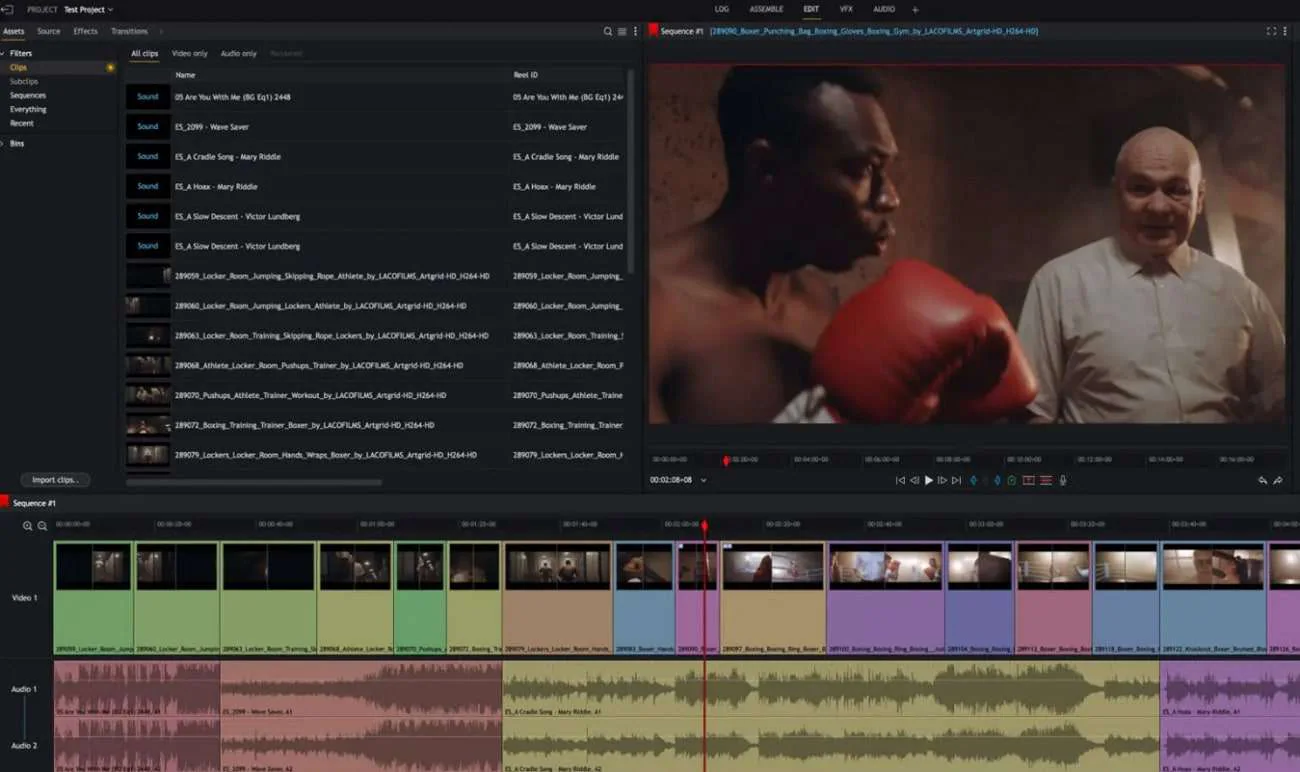This screenshot has width=1300, height=772.
Task: Click the Import clips button
Action: [x=56, y=480]
